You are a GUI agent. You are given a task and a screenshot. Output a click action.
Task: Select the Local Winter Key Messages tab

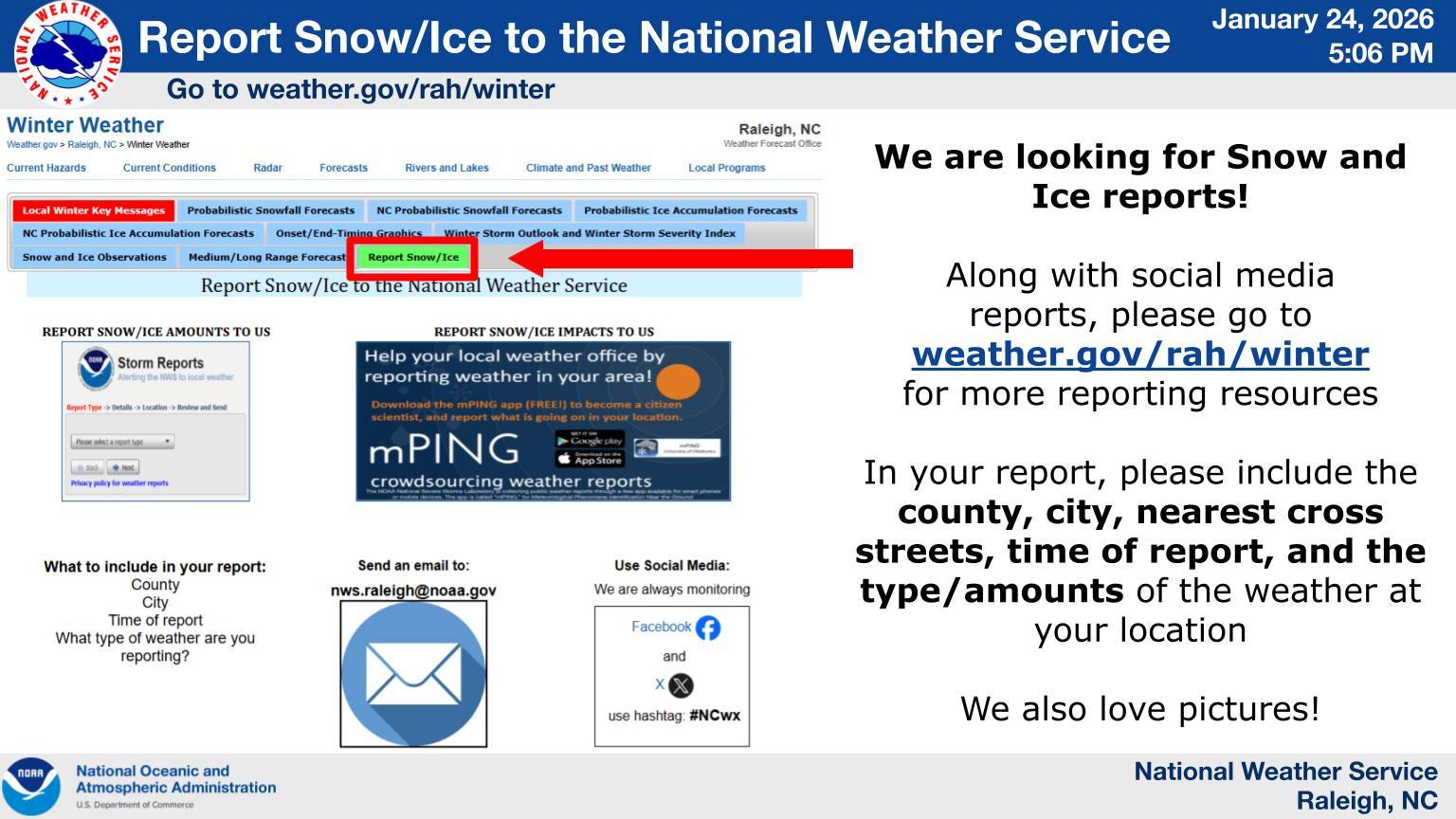point(94,210)
